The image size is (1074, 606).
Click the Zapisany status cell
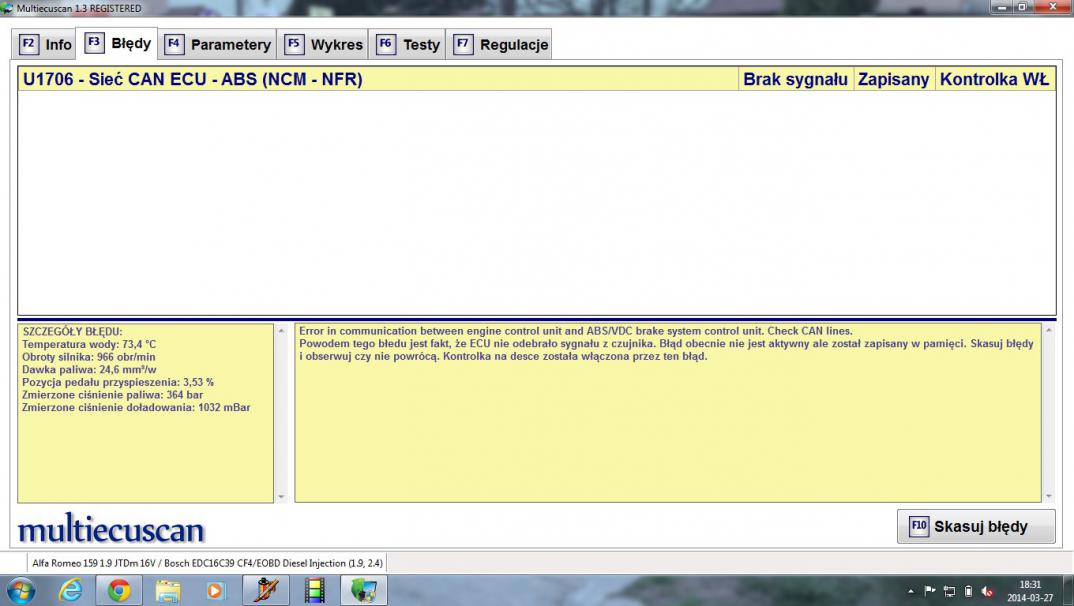[x=893, y=79]
